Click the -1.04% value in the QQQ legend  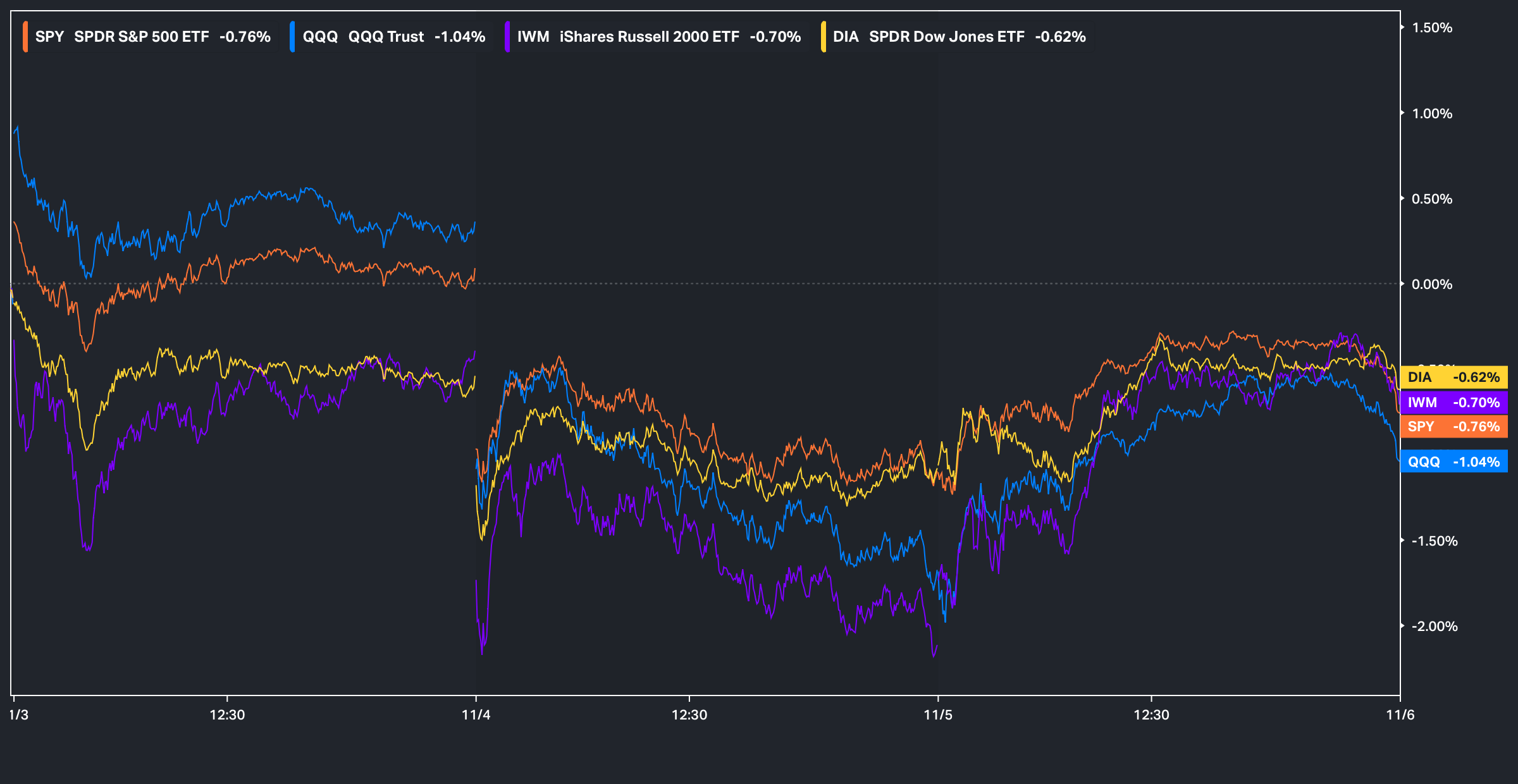click(460, 37)
